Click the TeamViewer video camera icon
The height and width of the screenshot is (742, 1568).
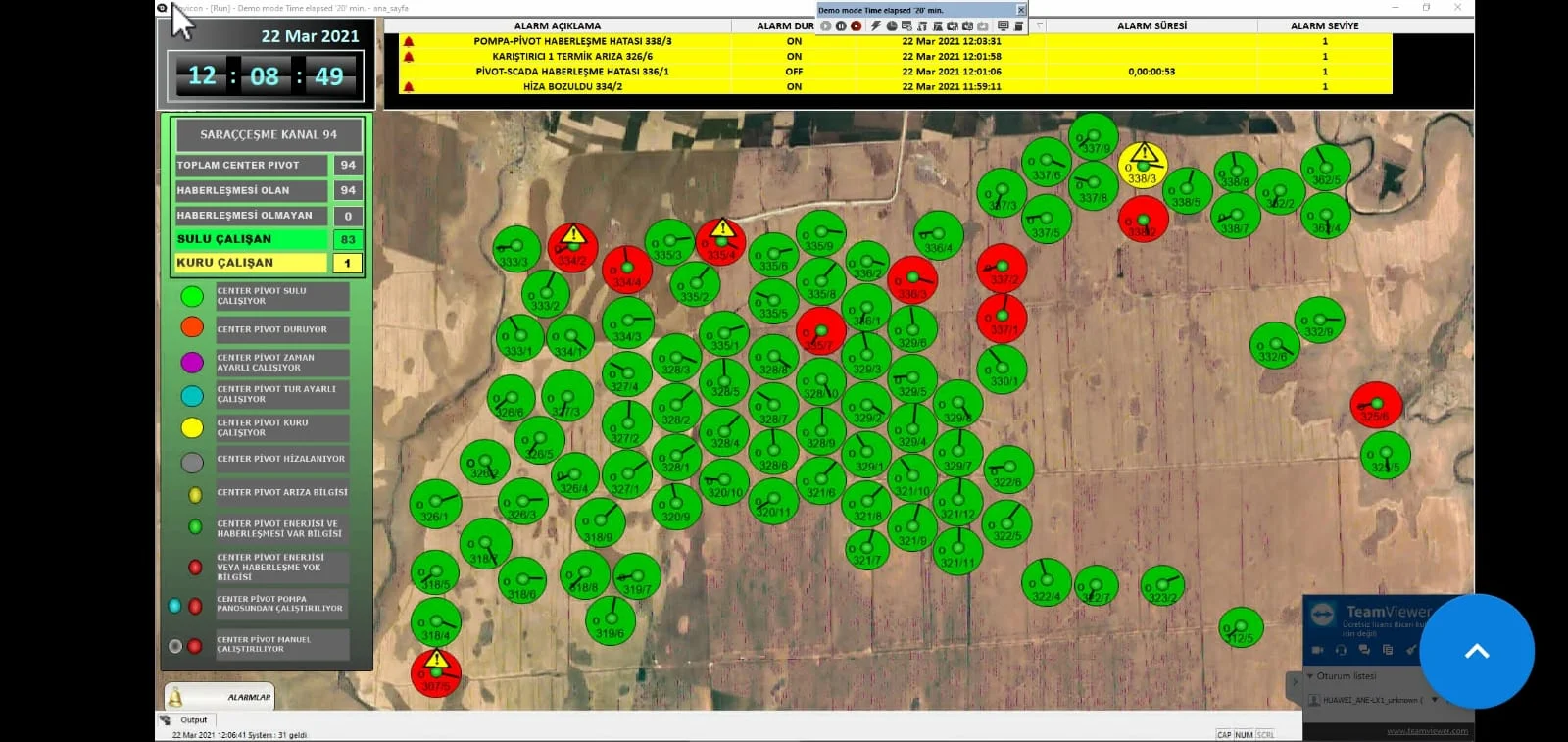[x=1317, y=650]
